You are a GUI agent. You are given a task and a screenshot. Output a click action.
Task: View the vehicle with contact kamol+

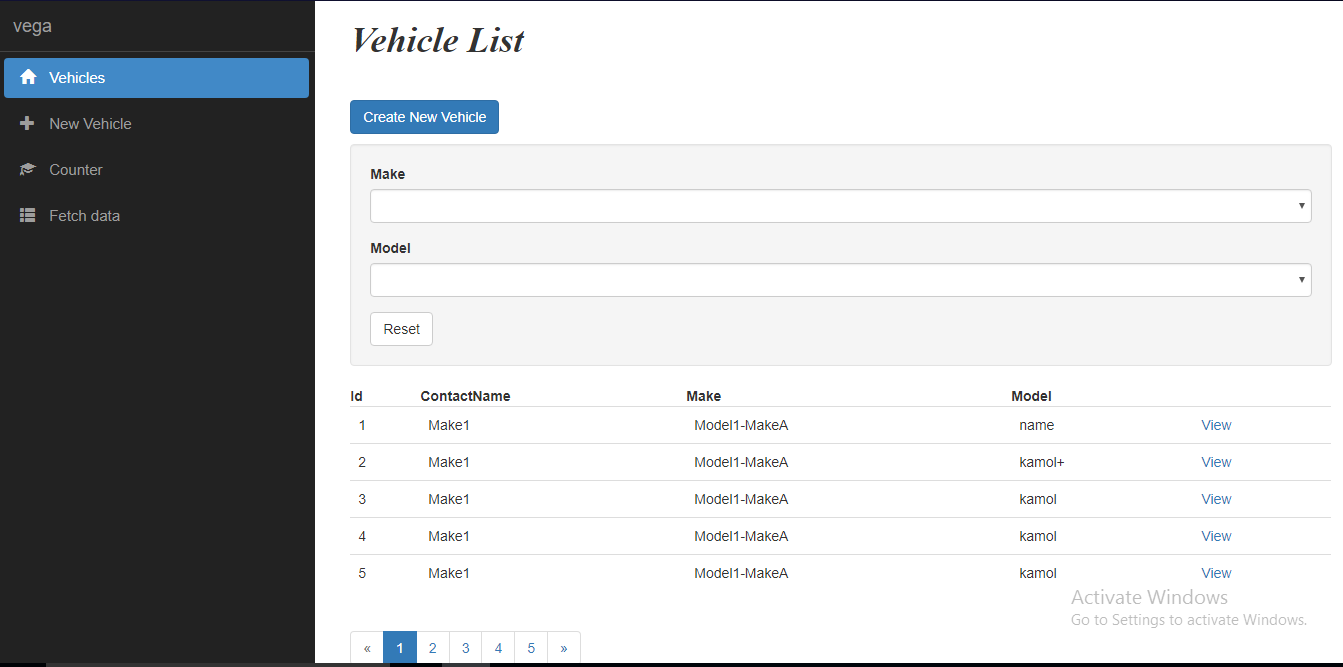[1216, 462]
